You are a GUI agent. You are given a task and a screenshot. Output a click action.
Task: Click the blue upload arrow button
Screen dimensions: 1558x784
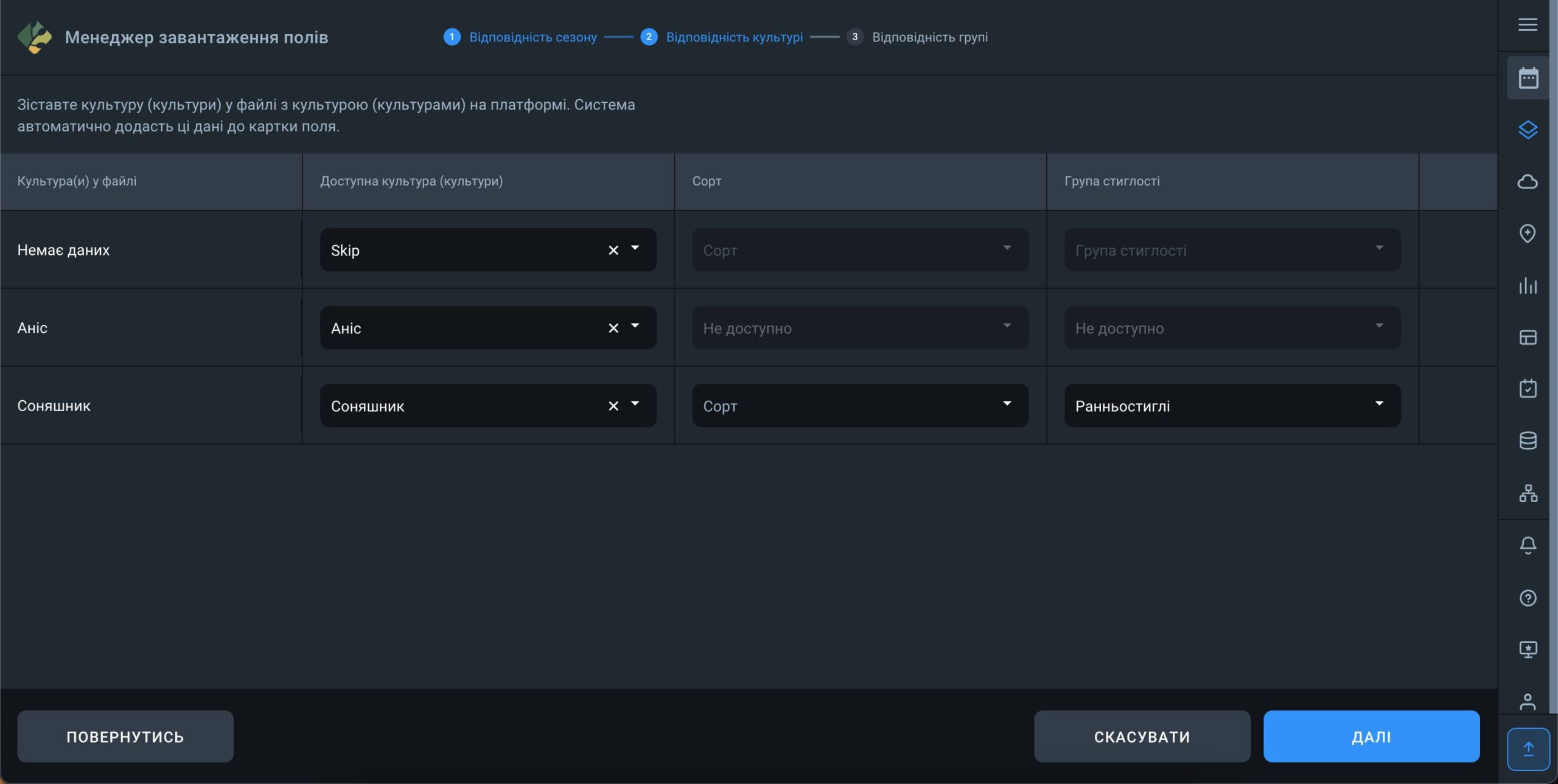[x=1528, y=749]
